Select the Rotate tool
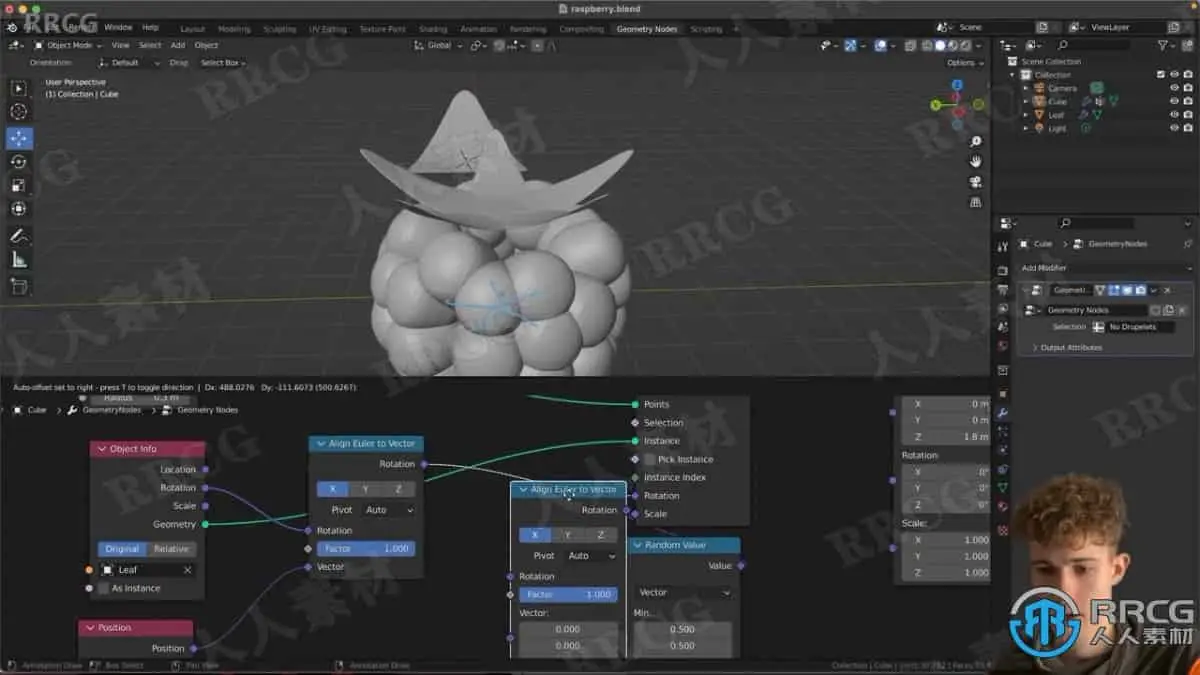The image size is (1200, 675). pyautogui.click(x=19, y=162)
